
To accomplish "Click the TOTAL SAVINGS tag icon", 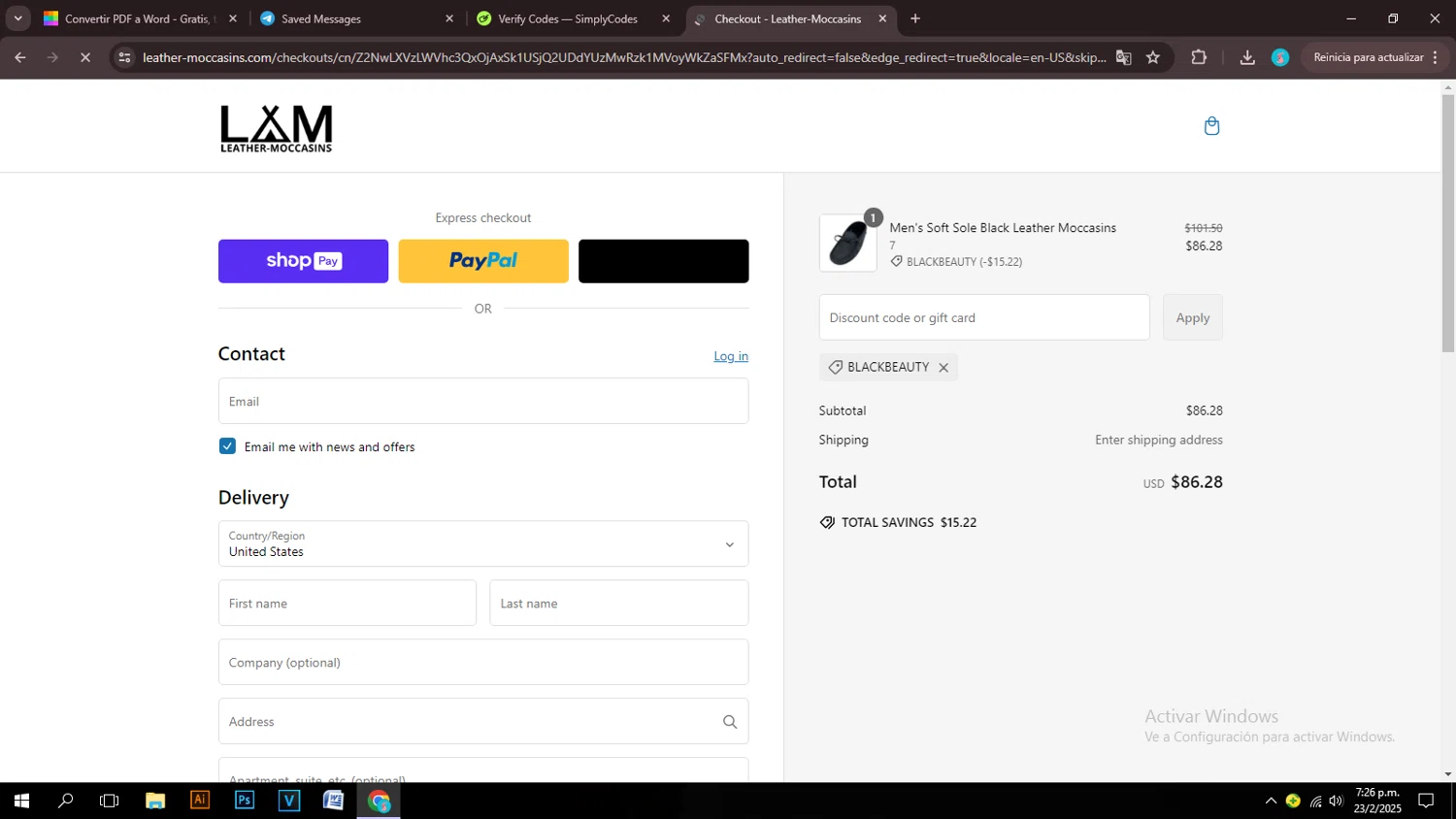I will pos(827,522).
